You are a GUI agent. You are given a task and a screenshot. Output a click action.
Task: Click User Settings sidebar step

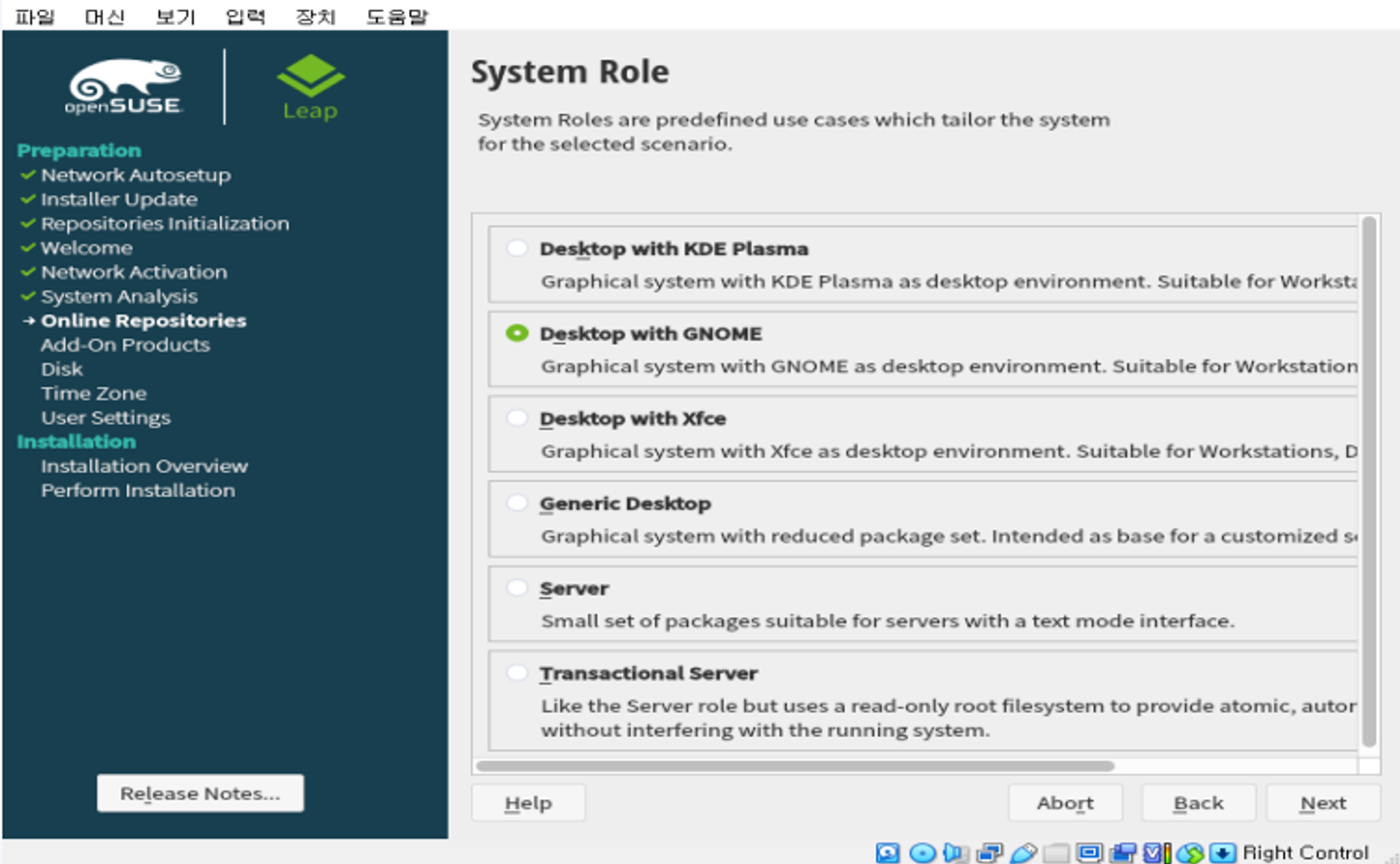106,417
